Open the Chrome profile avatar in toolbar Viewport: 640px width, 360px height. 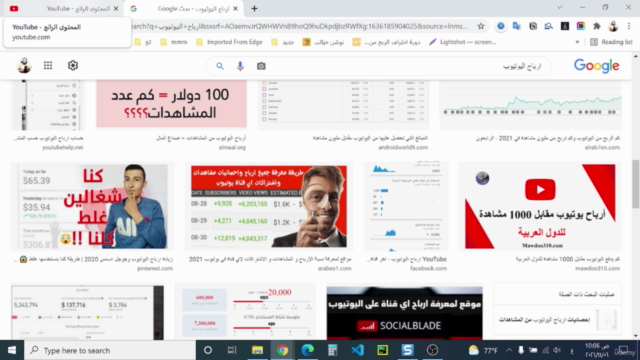point(613,27)
